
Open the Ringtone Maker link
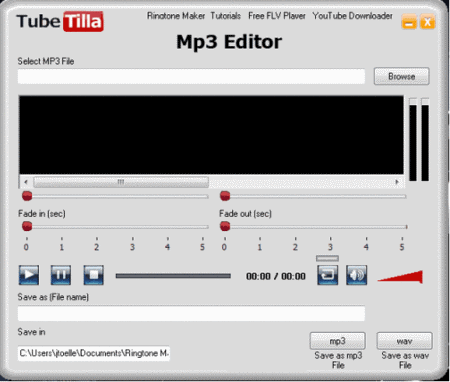tap(176, 16)
